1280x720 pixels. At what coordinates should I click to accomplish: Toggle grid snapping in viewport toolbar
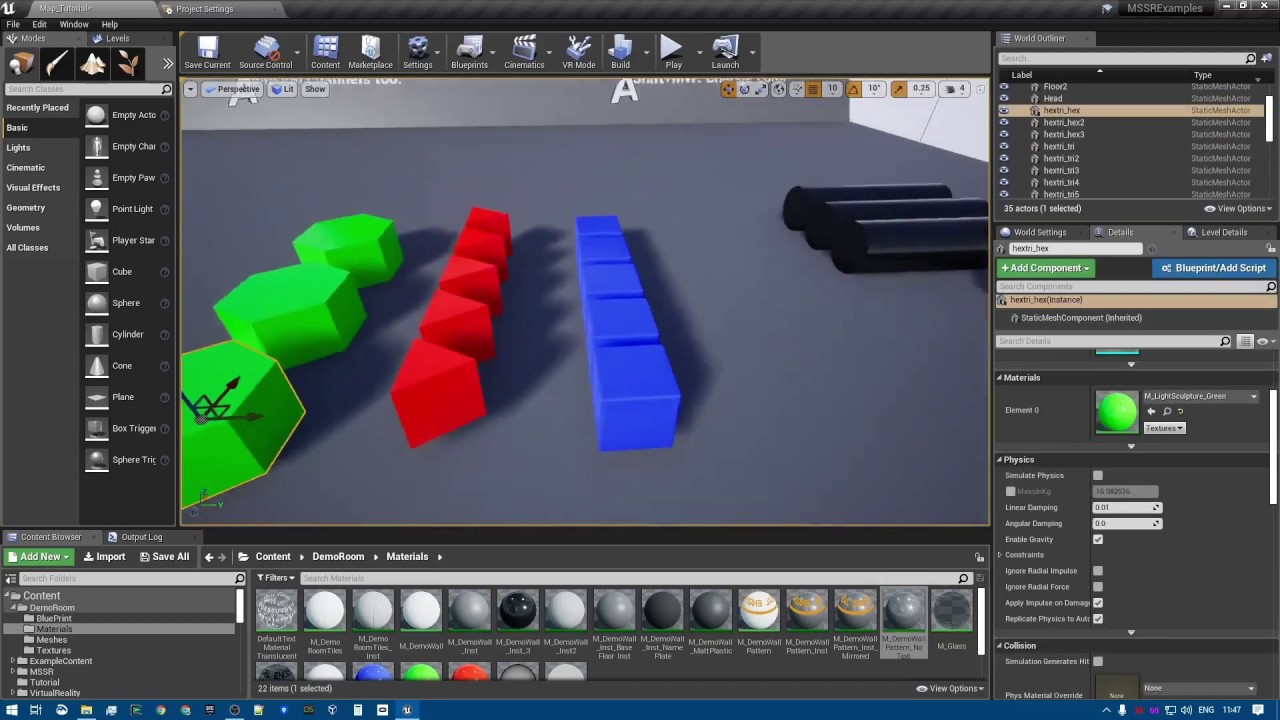(815, 89)
